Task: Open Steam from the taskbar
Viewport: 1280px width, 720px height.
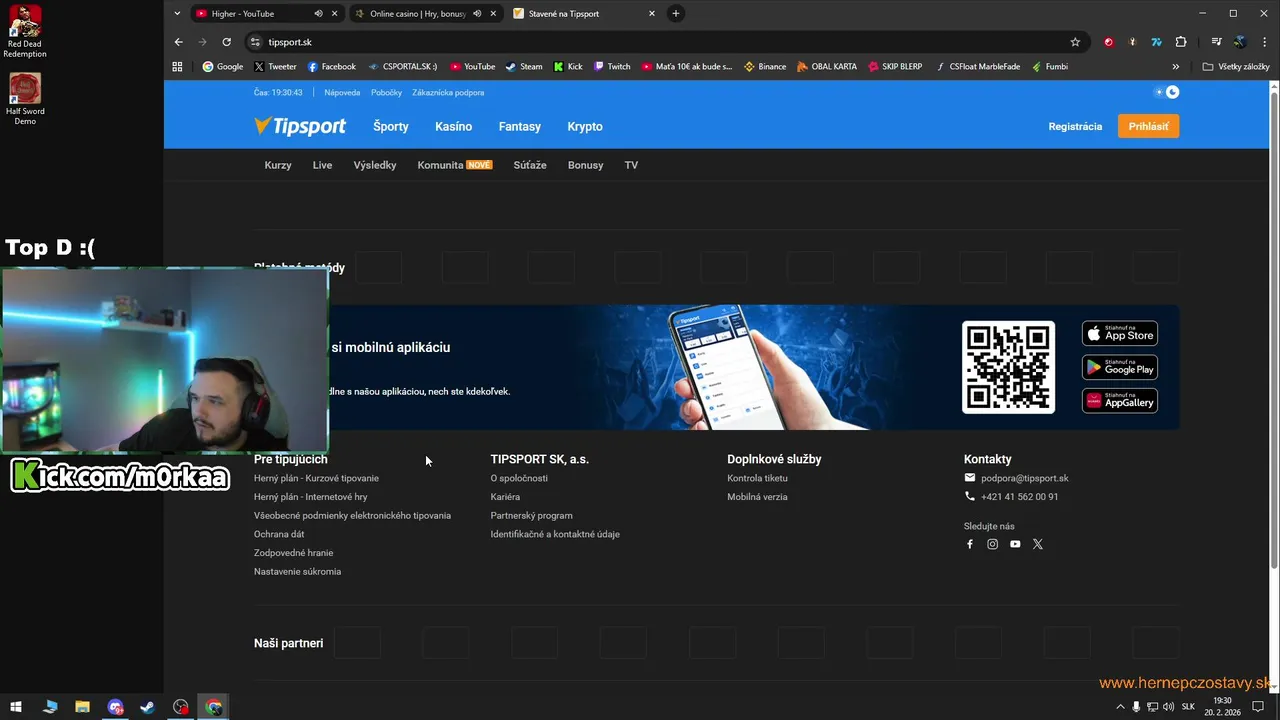Action: pos(147,707)
